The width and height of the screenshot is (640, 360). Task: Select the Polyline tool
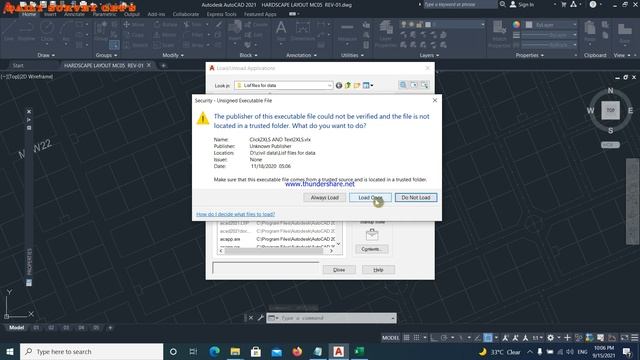[26, 31]
